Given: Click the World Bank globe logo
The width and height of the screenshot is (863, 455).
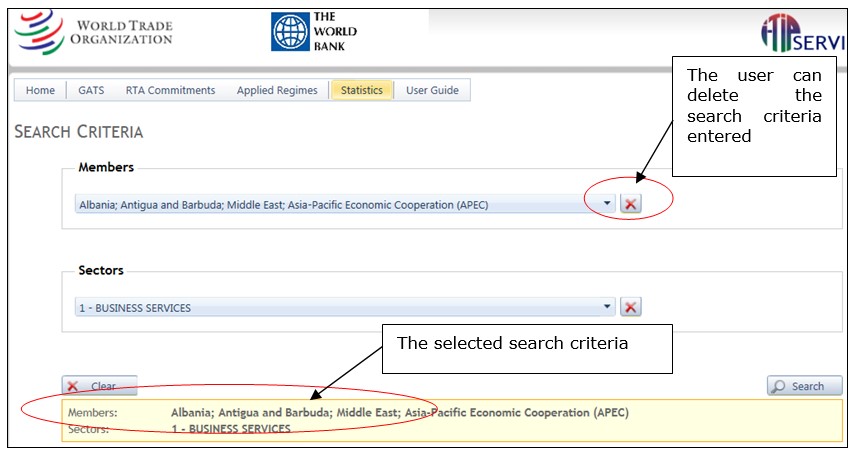Looking at the screenshot, I should pyautogui.click(x=290, y=32).
